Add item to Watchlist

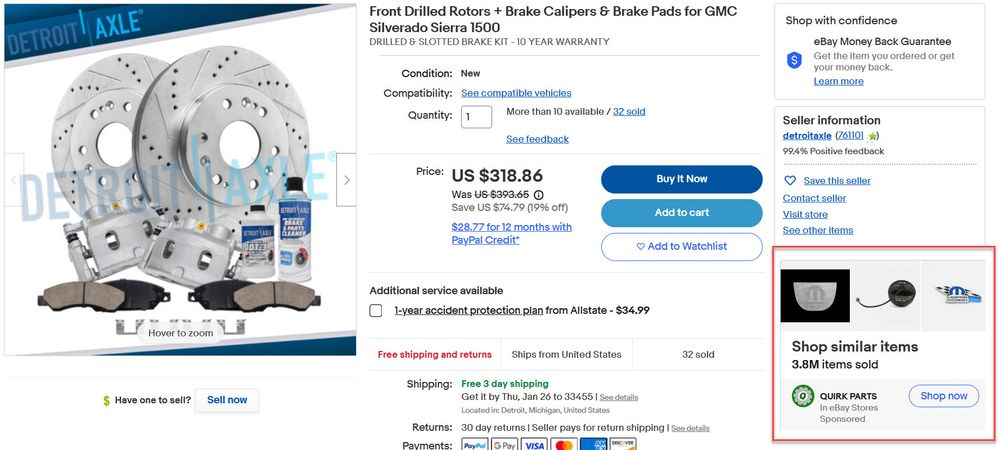tap(682, 247)
